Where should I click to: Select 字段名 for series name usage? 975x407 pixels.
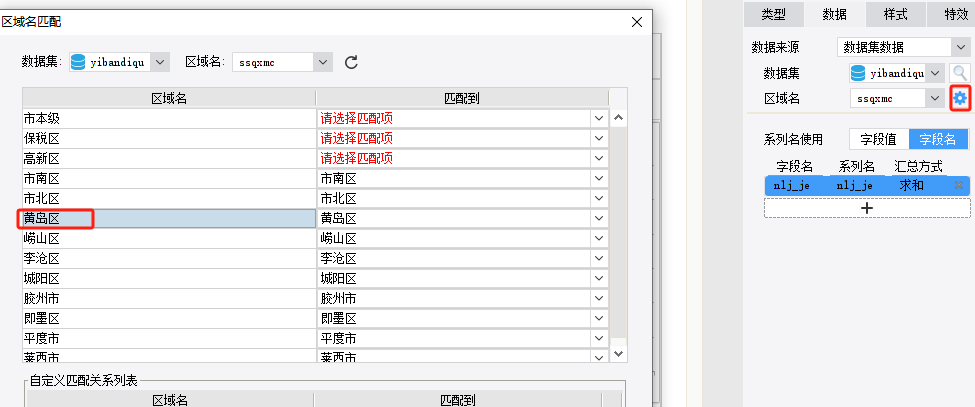pyautogui.click(x=938, y=140)
